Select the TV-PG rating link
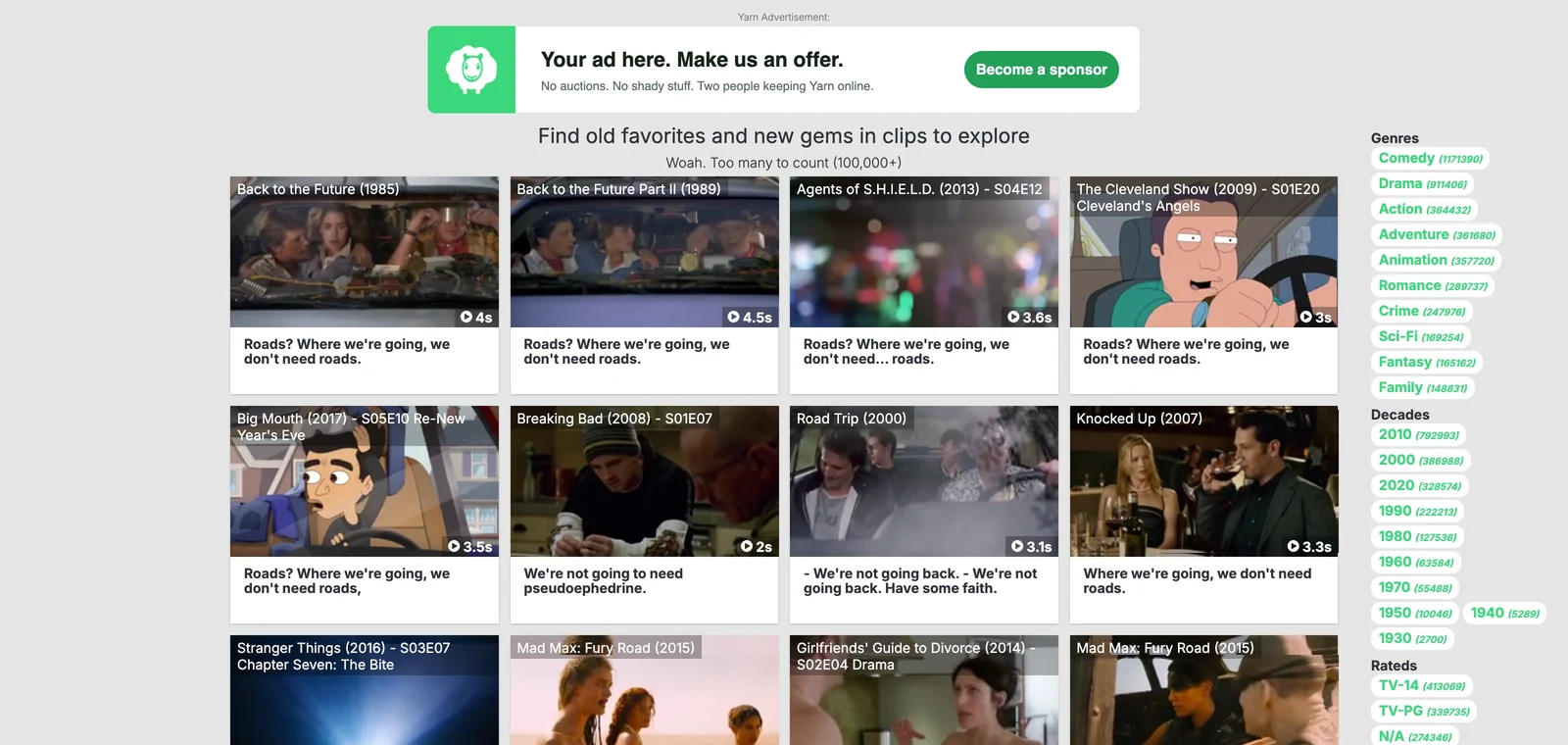 pyautogui.click(x=1424, y=711)
